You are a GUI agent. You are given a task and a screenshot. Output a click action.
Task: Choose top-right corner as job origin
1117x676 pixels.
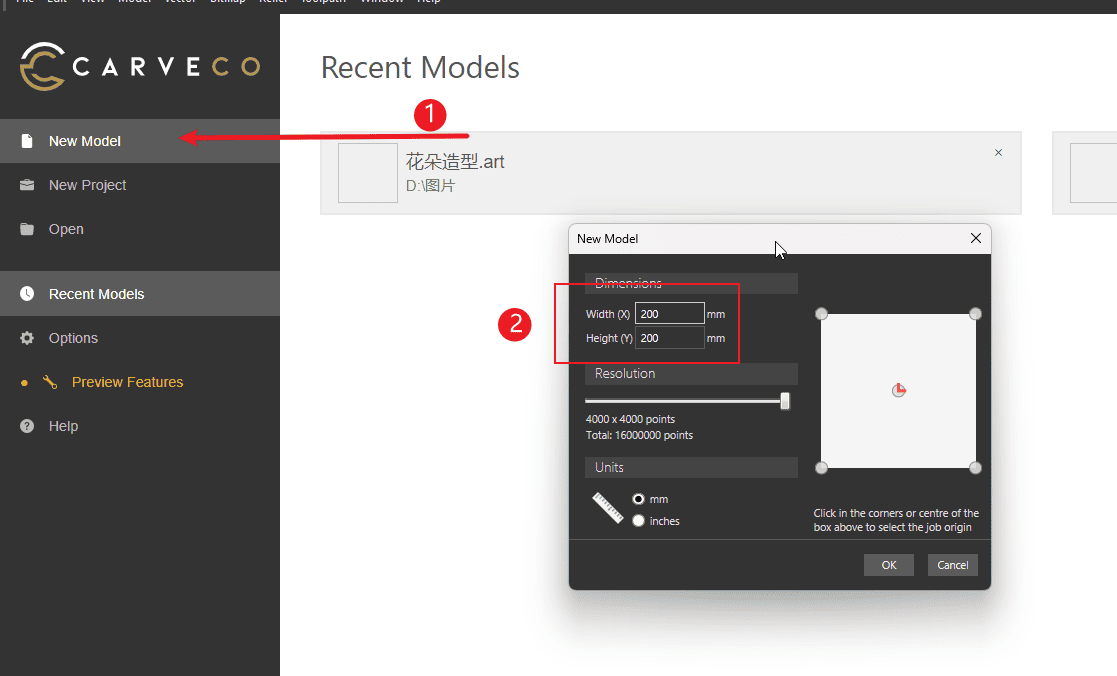pyautogui.click(x=975, y=314)
